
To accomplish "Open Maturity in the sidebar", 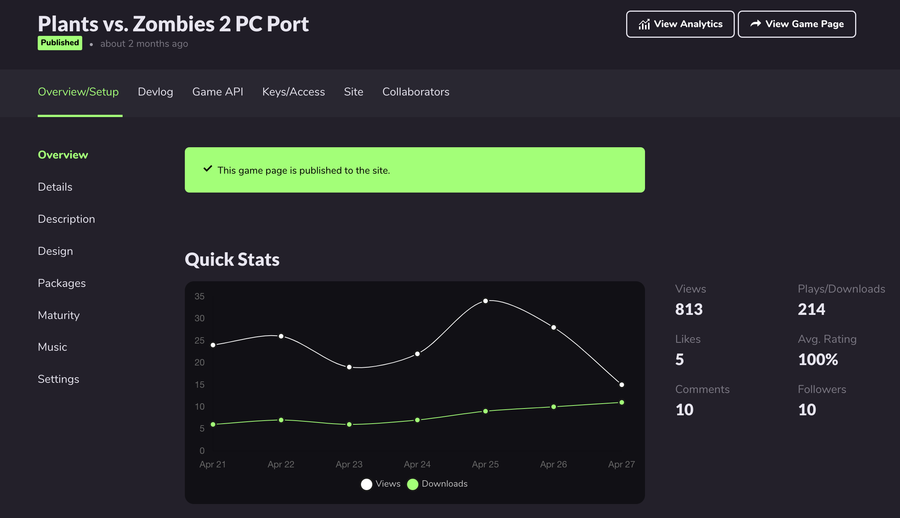I will point(59,315).
